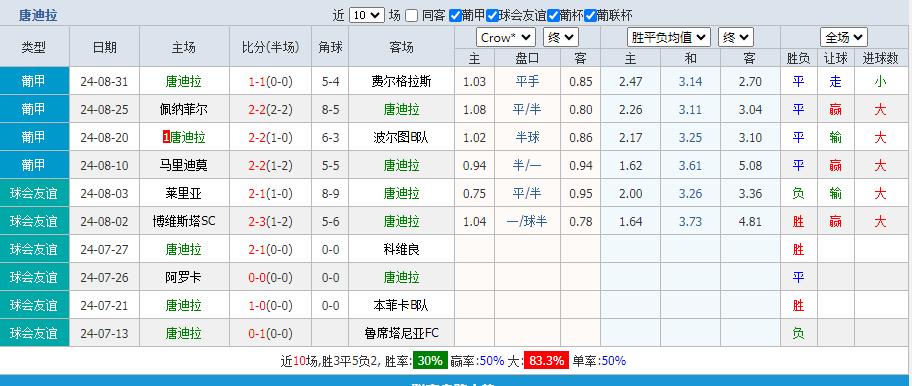
Task: Open away team 波尔图B队
Action: [401, 138]
